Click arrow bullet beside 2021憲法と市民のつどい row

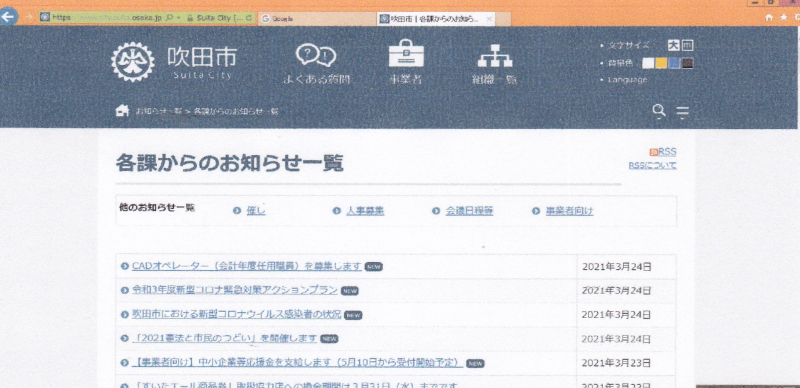coord(124,338)
